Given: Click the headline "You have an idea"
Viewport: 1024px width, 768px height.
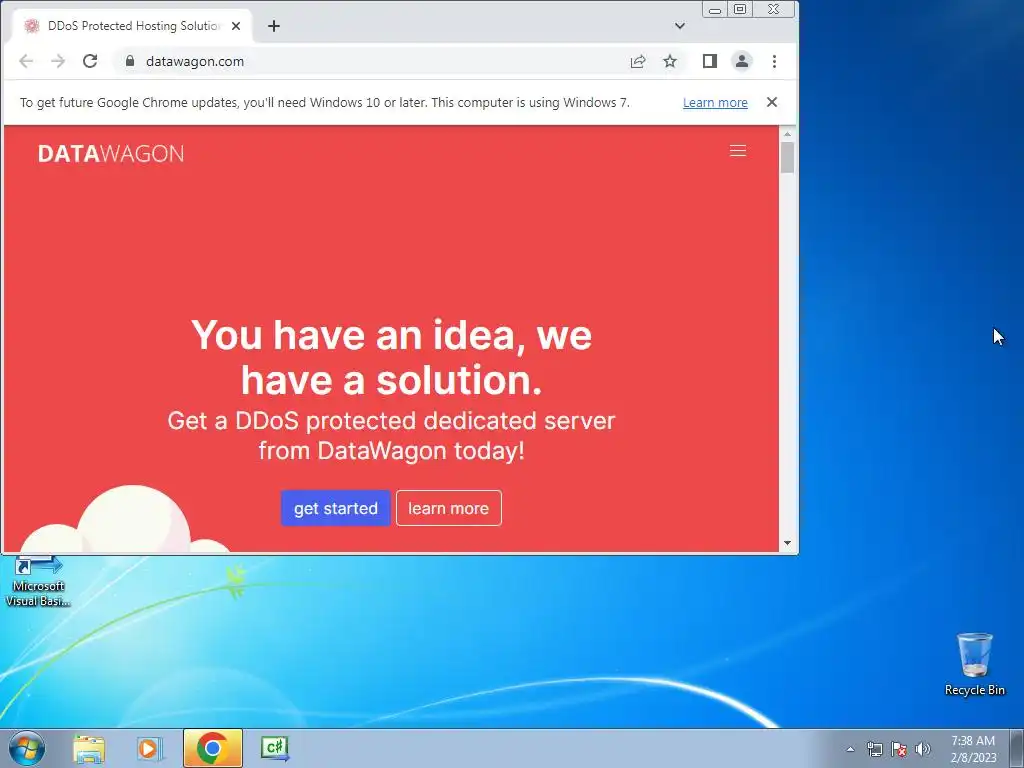Looking at the screenshot, I should [x=391, y=357].
